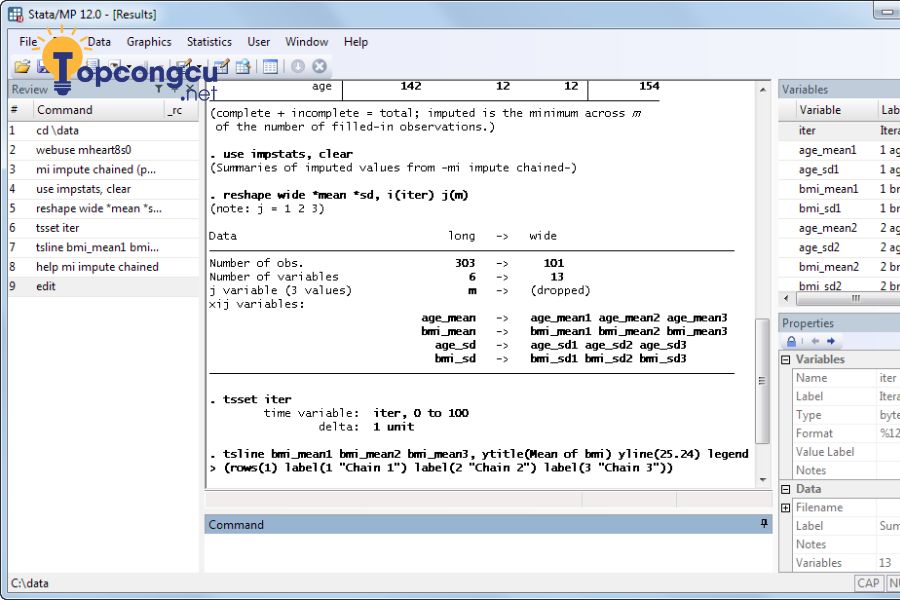Select 'help mi impute chained' in Review
Image resolution: width=900 pixels, height=600 pixels.
pyautogui.click(x=103, y=267)
